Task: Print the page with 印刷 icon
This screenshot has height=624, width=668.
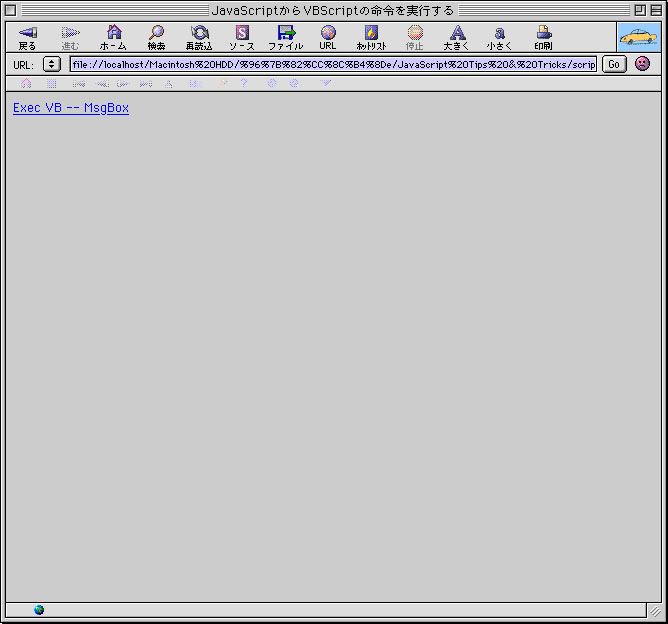Action: [544, 38]
